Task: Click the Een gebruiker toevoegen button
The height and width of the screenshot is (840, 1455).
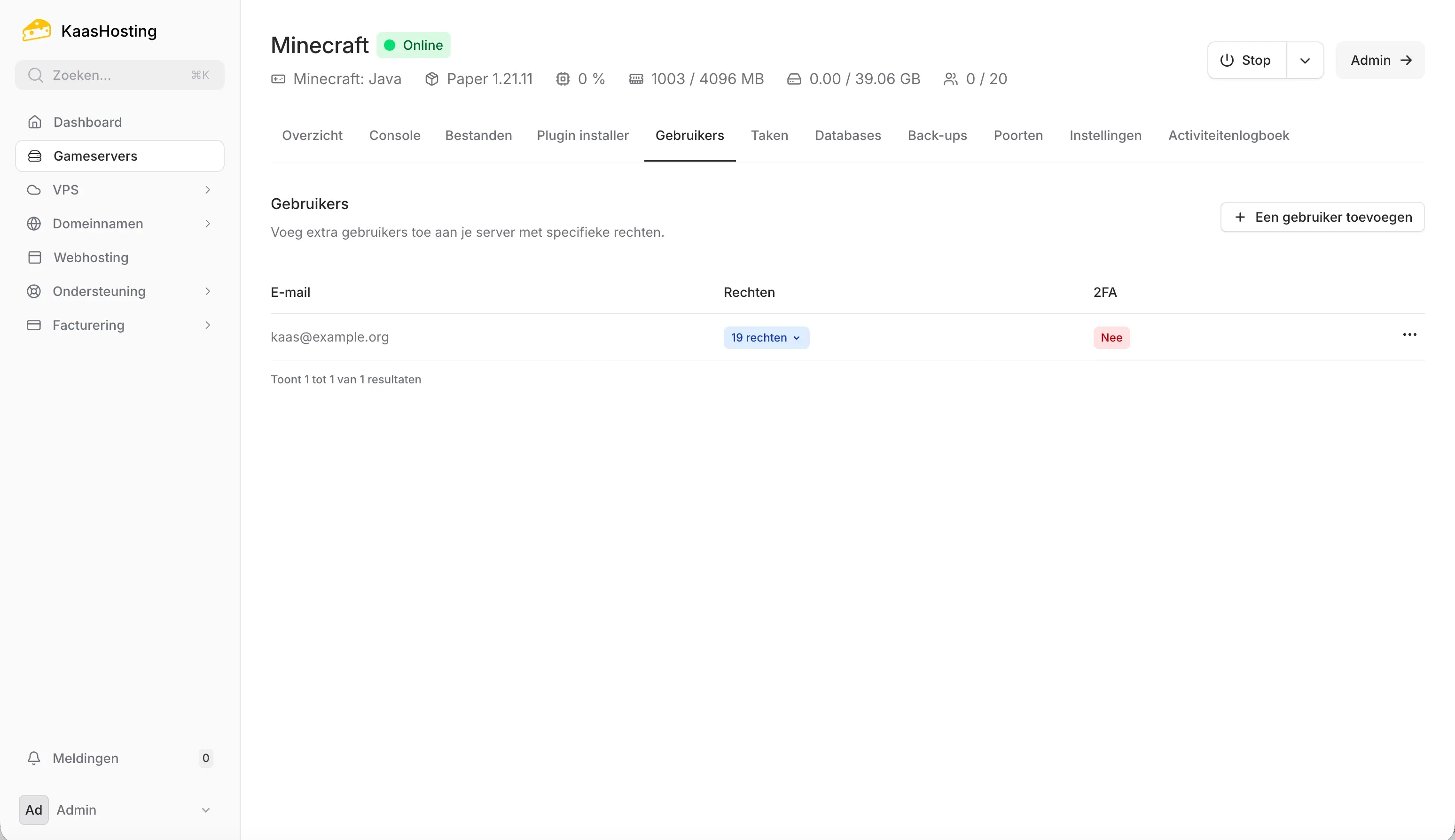Action: pyautogui.click(x=1322, y=217)
